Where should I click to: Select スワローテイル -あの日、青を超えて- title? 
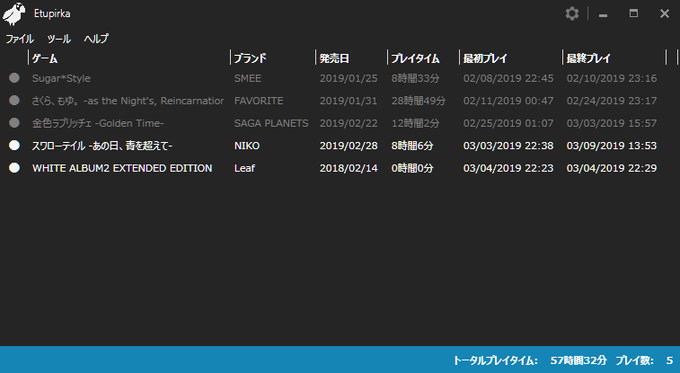[102, 146]
